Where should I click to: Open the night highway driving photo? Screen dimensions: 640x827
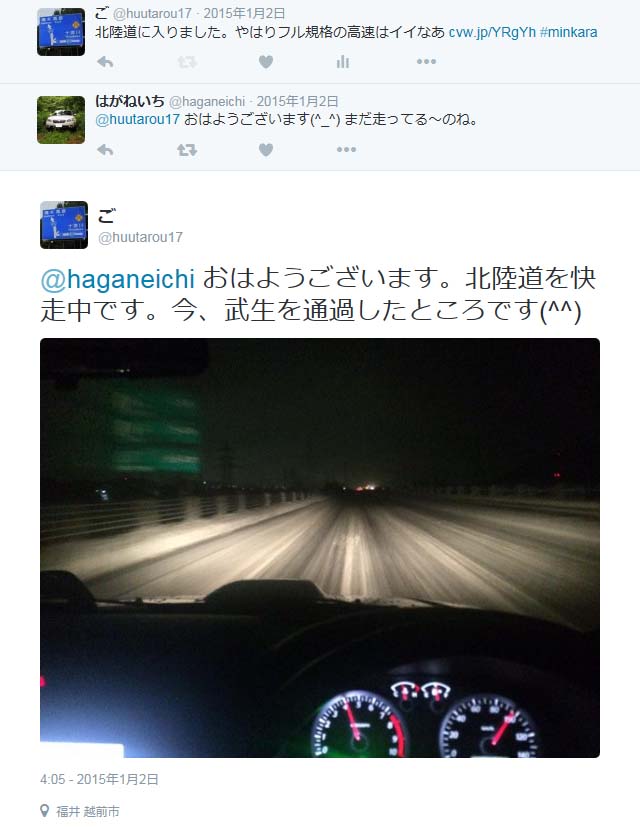[320, 547]
